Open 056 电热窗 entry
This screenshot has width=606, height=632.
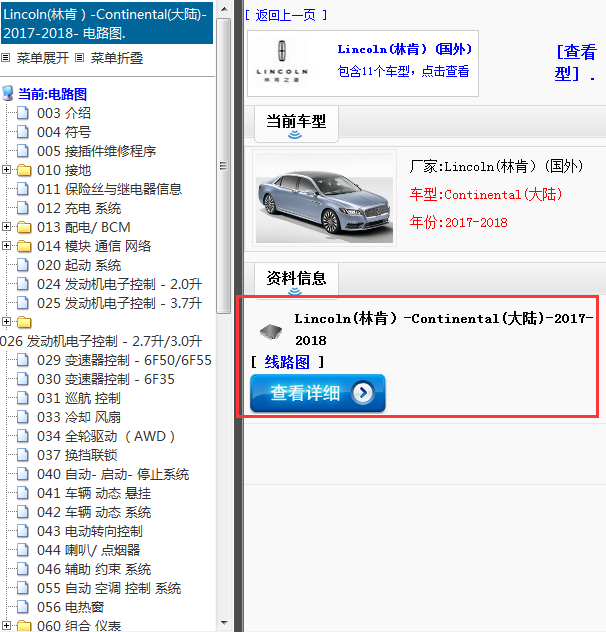click(71, 607)
